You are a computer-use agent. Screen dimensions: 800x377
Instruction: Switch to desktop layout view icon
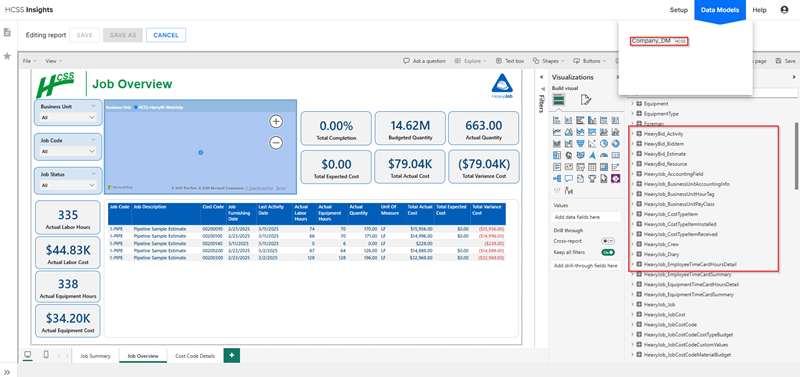(27, 355)
